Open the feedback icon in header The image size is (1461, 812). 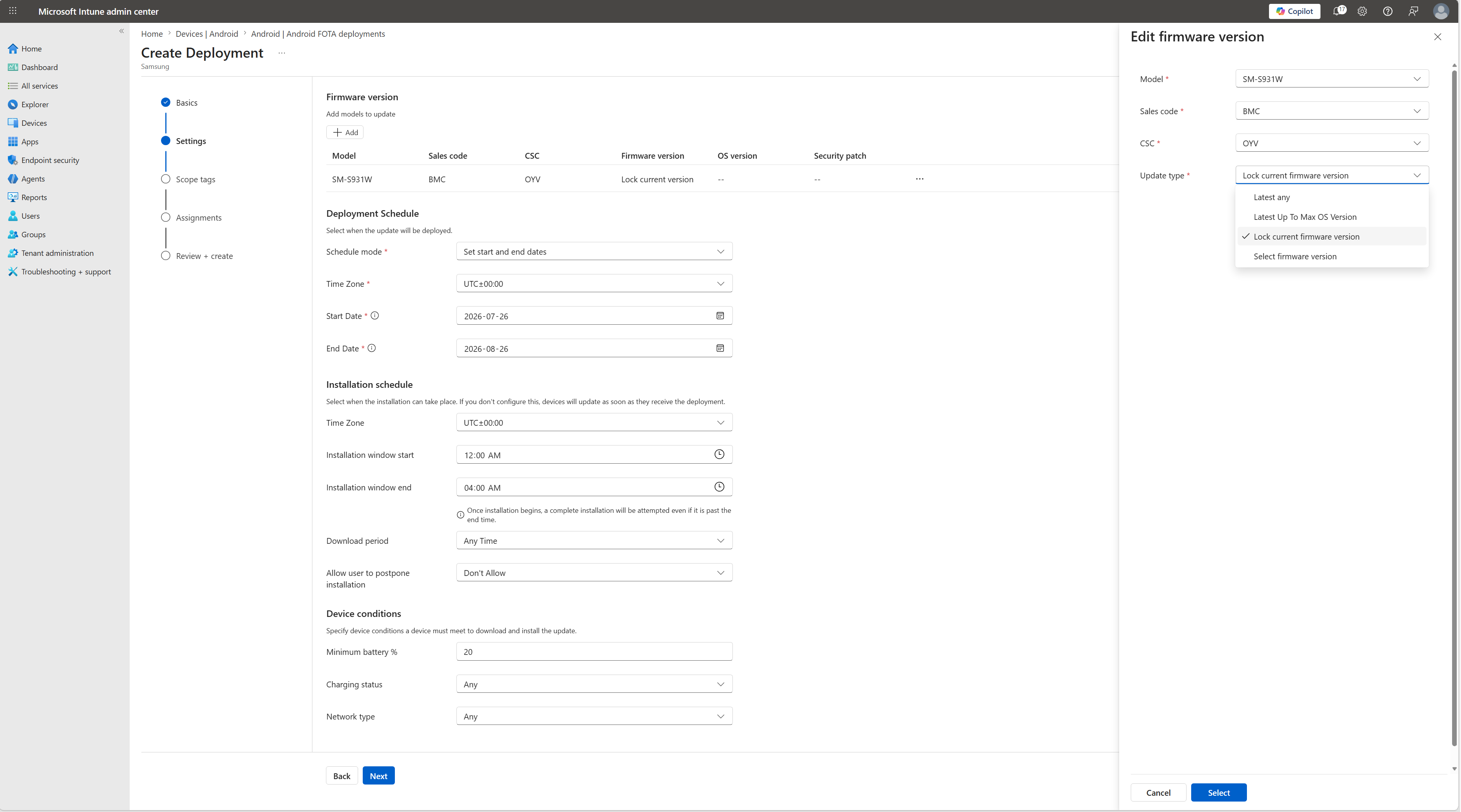point(1413,11)
